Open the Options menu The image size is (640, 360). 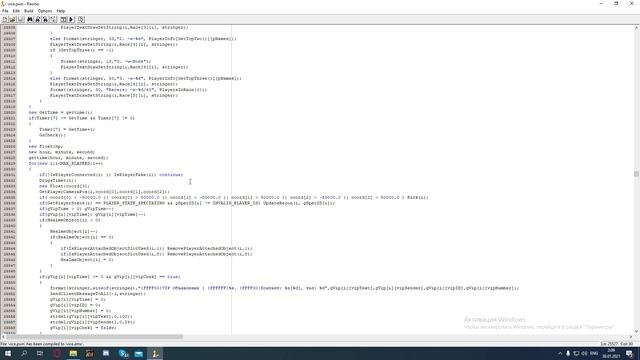45,11
